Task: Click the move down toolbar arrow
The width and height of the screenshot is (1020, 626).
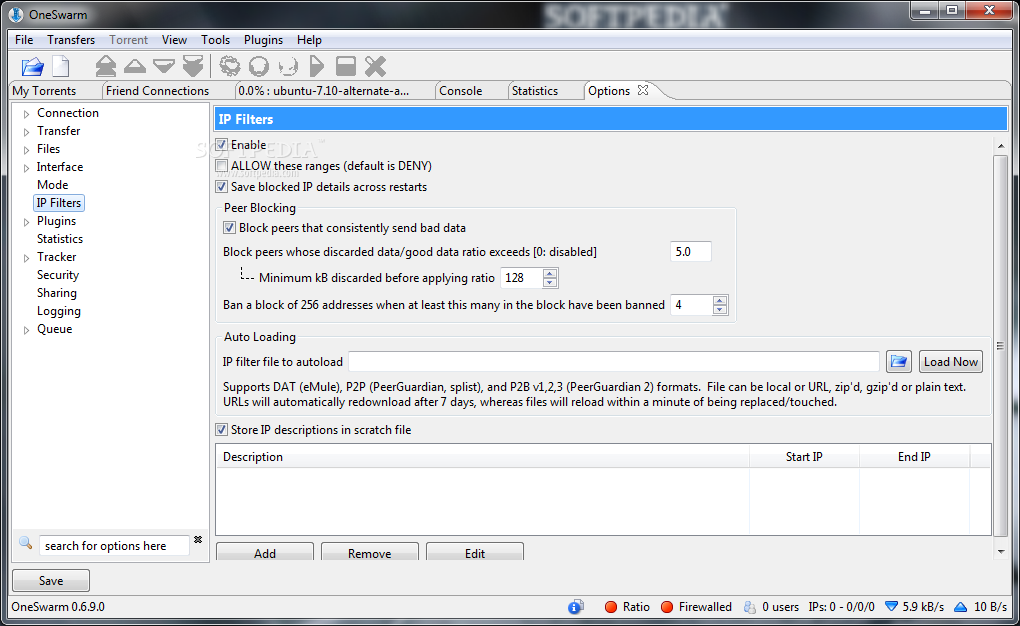Action: click(163, 66)
